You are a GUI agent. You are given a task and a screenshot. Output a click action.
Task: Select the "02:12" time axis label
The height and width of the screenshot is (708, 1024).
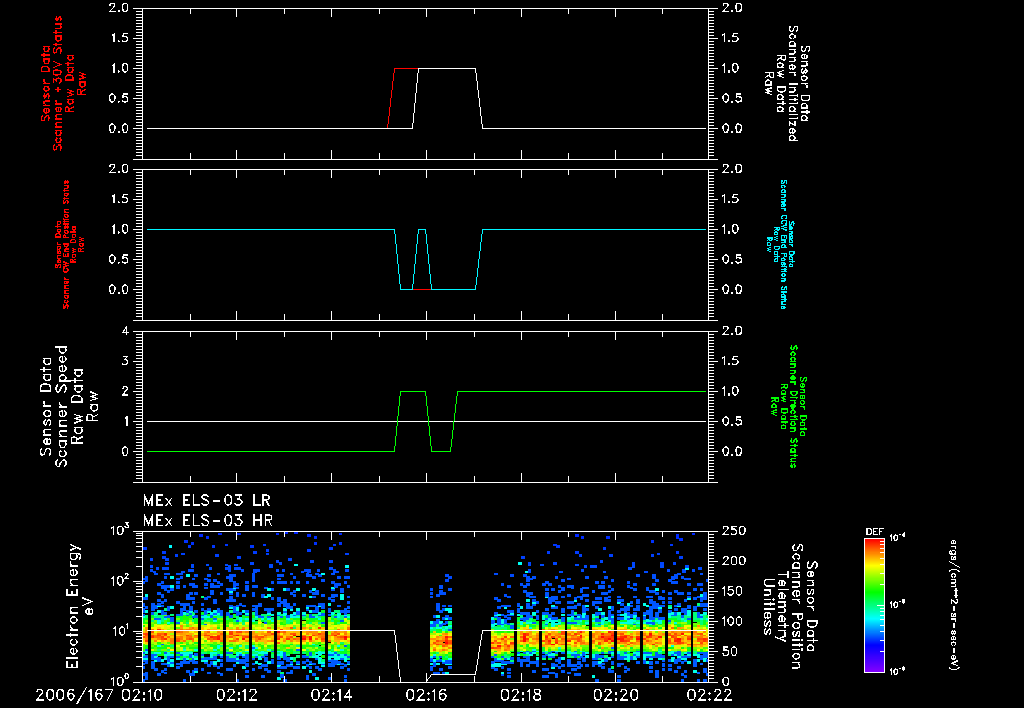(236, 695)
